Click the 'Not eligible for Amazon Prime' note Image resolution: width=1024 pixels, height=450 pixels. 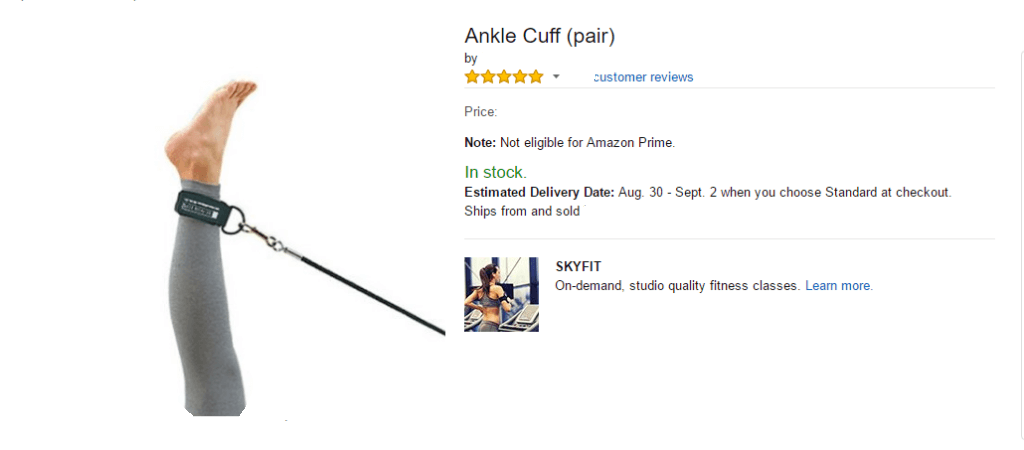point(570,143)
